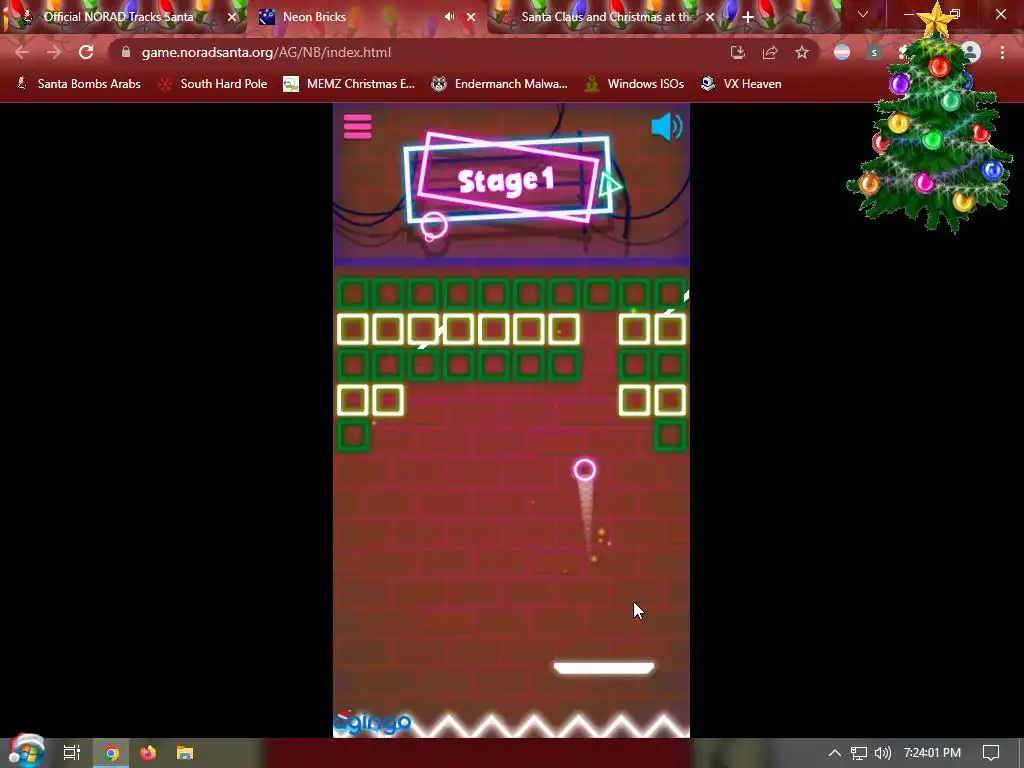Go forward one page
The height and width of the screenshot is (768, 1024).
point(54,52)
